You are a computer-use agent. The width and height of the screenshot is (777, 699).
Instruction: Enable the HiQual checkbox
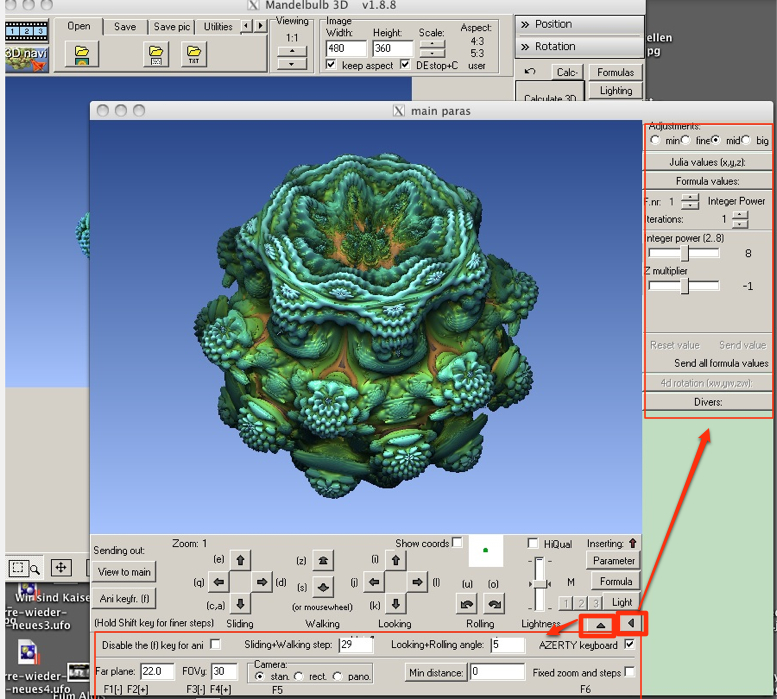coord(533,543)
